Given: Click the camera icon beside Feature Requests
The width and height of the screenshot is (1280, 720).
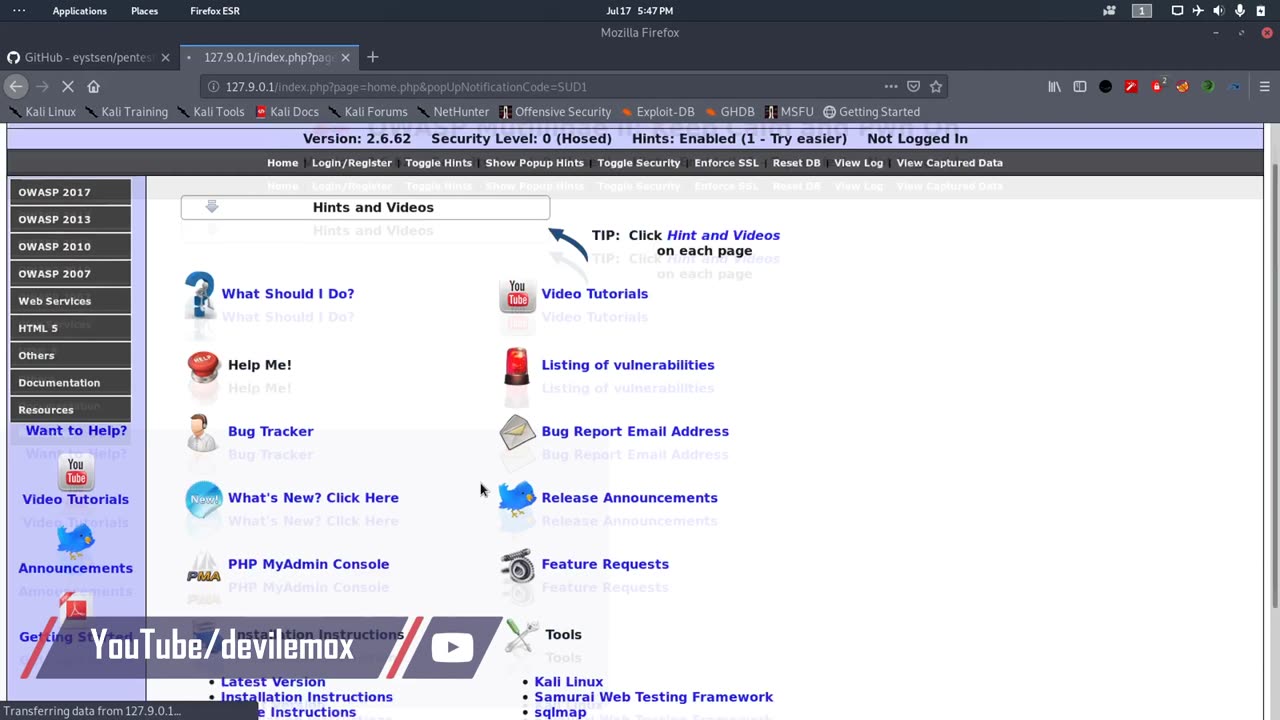Looking at the screenshot, I should (517, 565).
